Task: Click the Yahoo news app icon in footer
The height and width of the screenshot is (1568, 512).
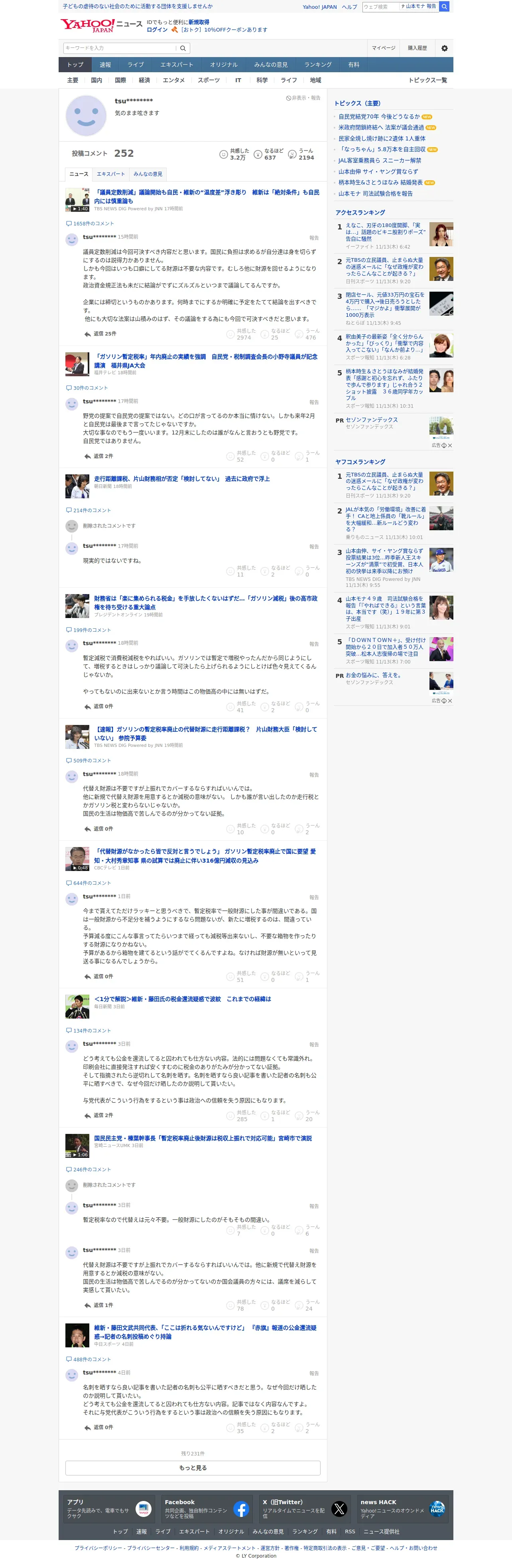Action: [x=144, y=1508]
